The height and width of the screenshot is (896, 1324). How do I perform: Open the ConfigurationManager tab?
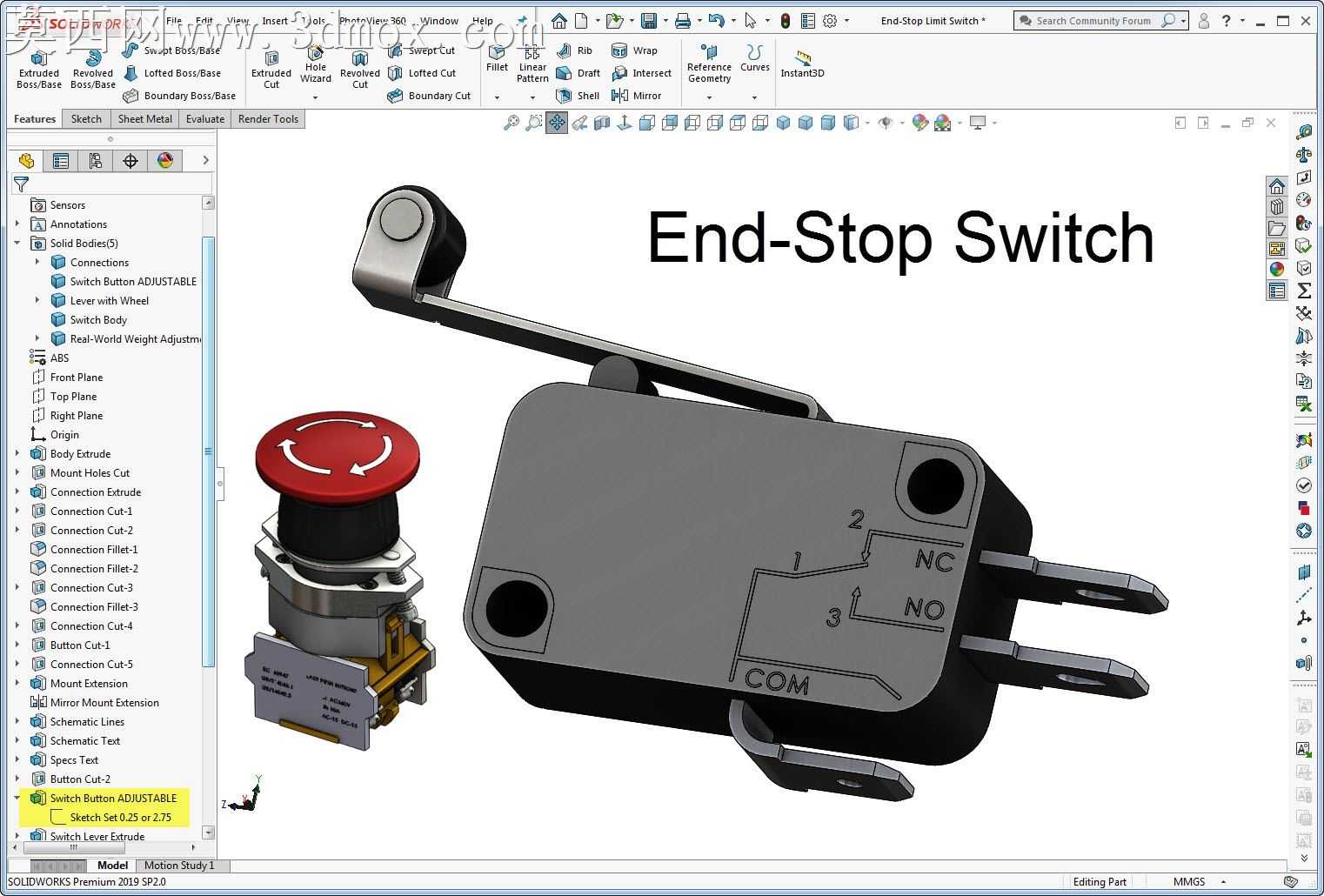click(96, 161)
